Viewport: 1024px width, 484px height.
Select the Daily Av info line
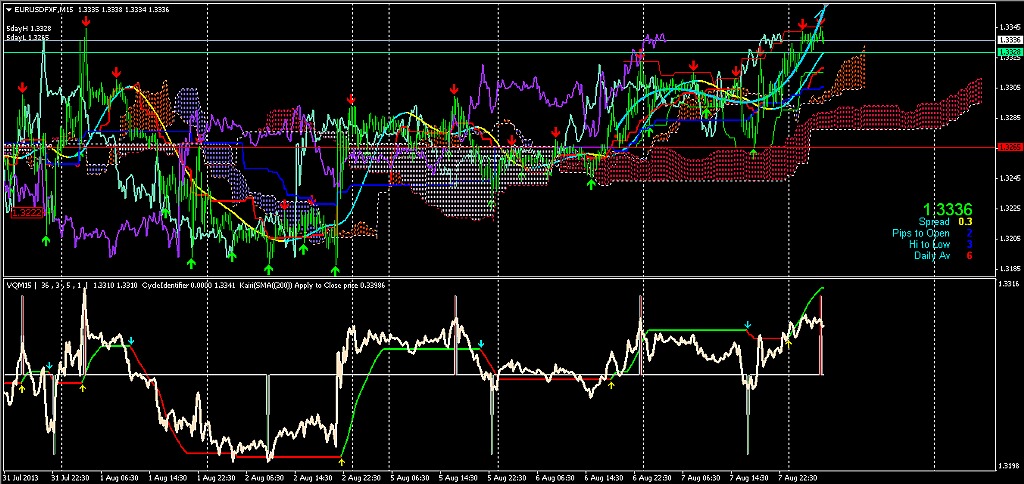click(942, 256)
